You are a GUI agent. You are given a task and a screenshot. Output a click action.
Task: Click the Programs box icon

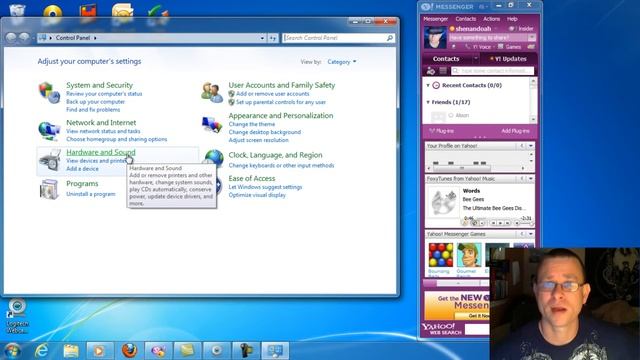[49, 189]
